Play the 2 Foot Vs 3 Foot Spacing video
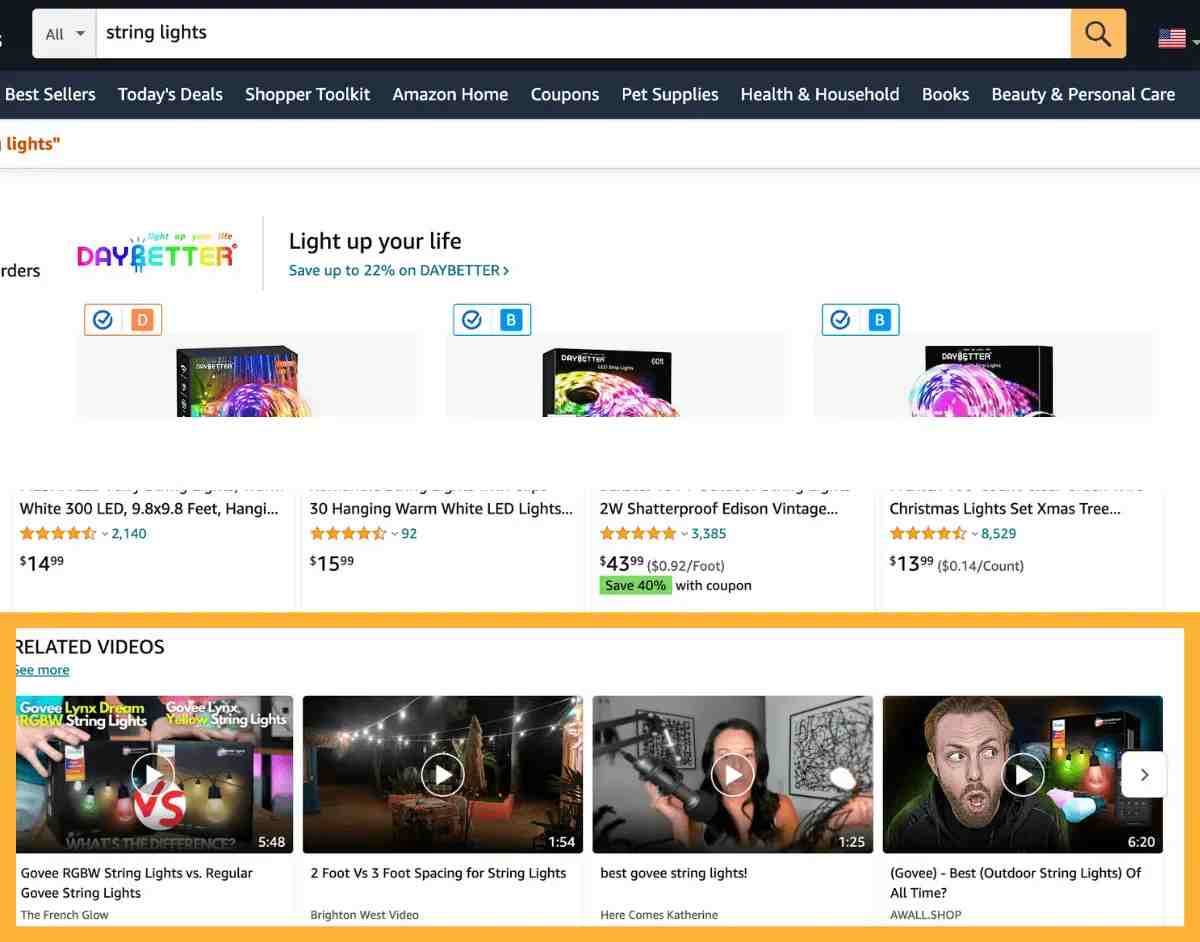This screenshot has height=942, width=1200. [x=442, y=774]
